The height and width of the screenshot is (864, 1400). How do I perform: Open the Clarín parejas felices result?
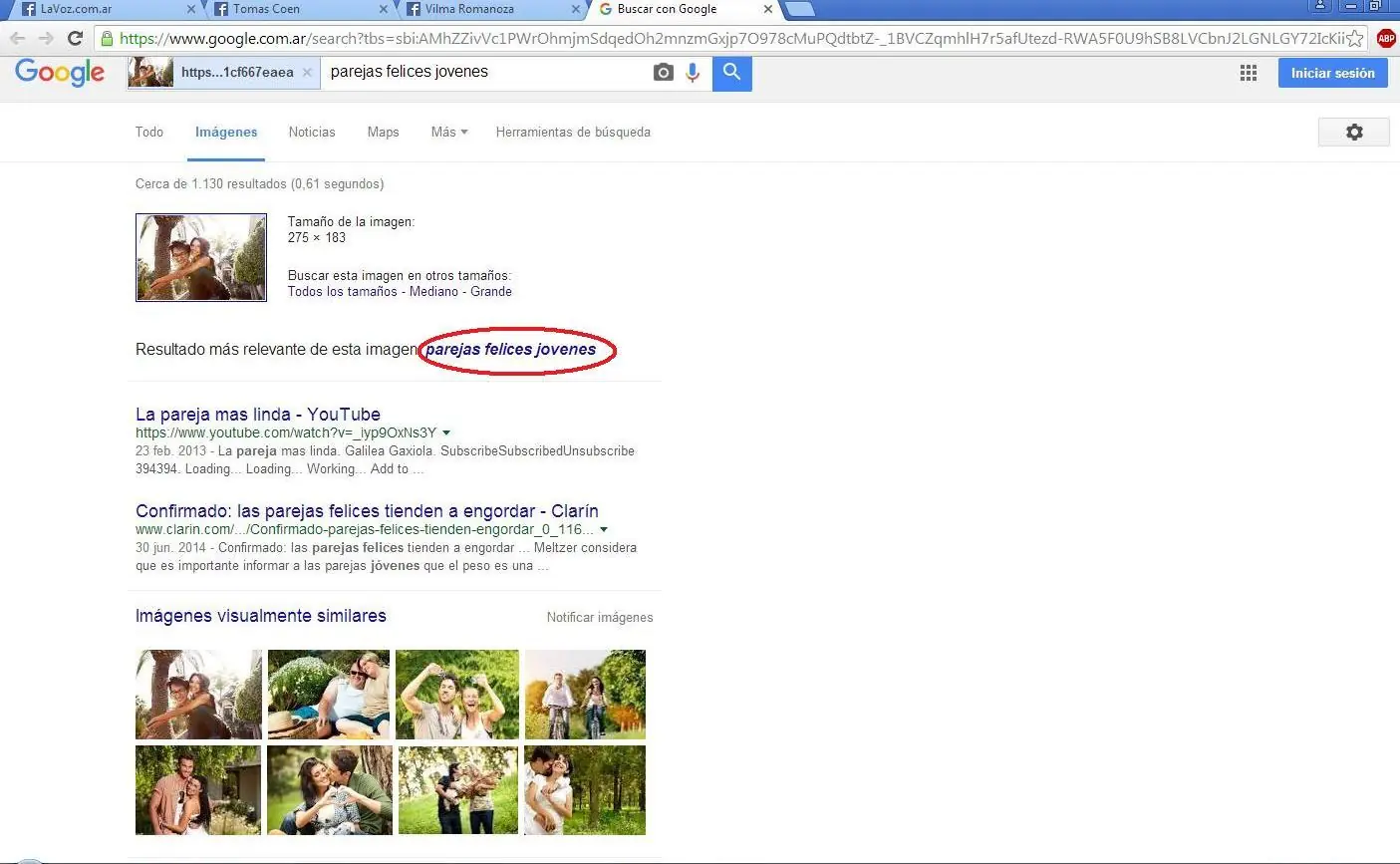367,511
